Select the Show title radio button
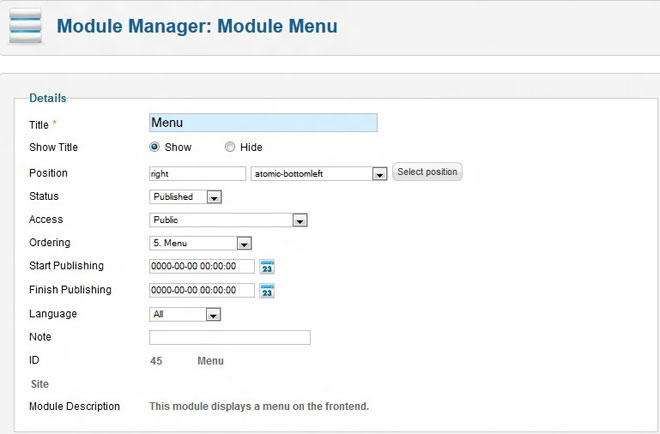The width and height of the screenshot is (660, 434). [x=155, y=147]
